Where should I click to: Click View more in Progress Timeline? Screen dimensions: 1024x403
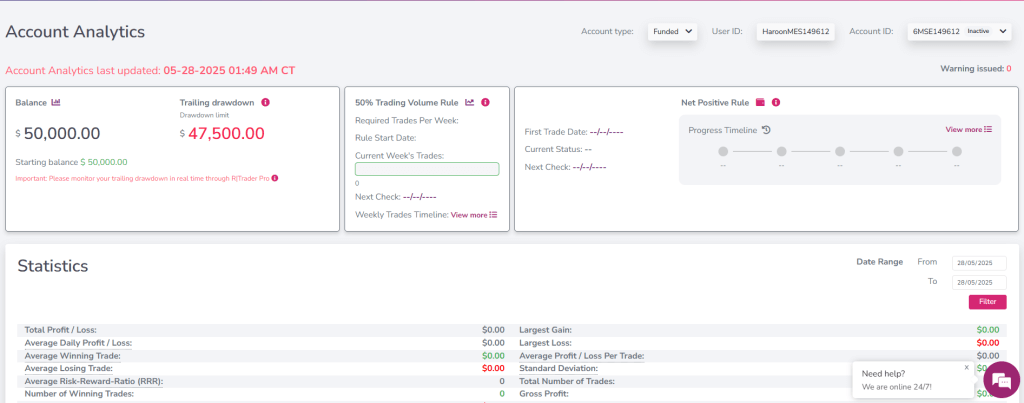pos(968,129)
